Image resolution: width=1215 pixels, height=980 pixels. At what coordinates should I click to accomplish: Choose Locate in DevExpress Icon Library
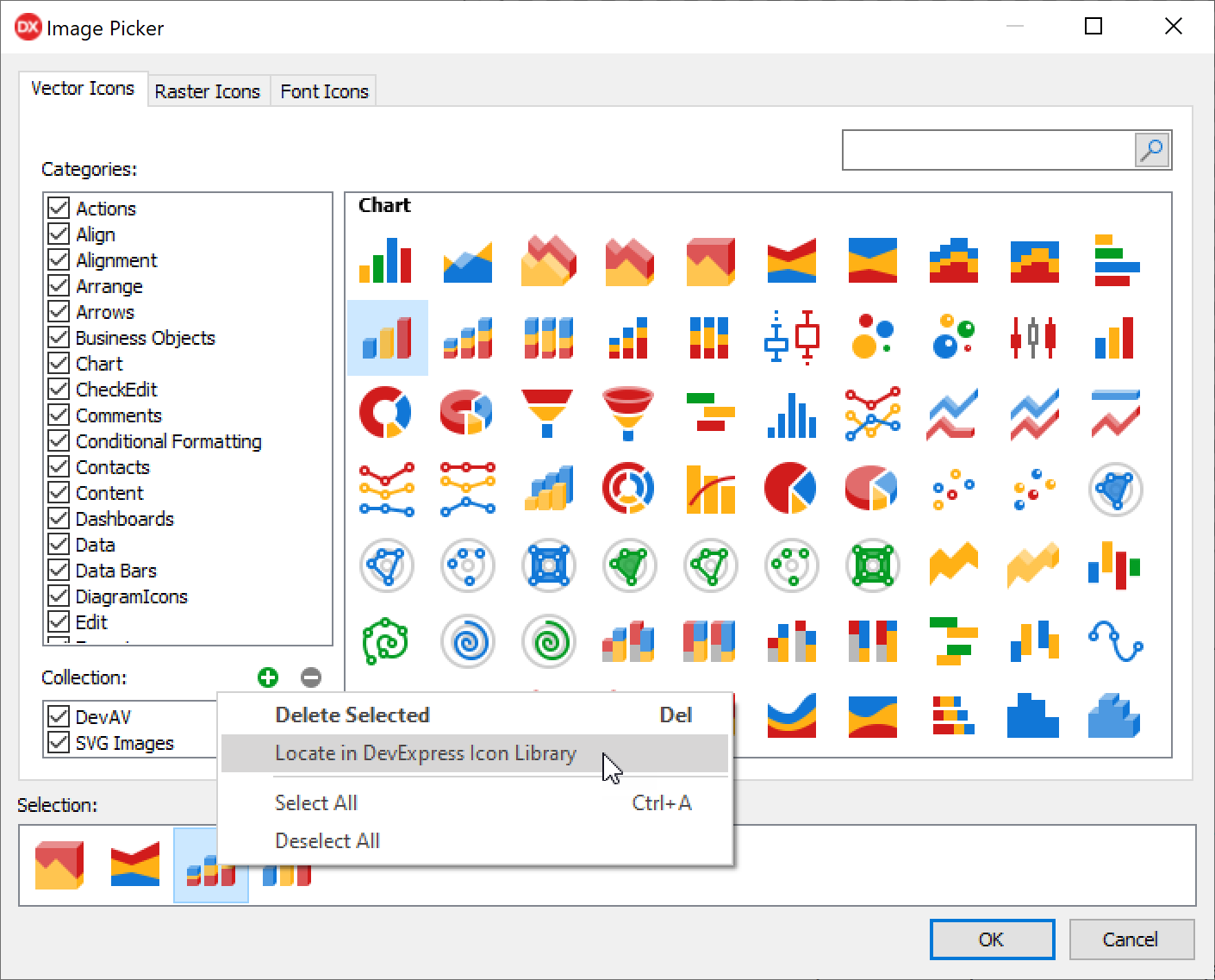pos(426,753)
